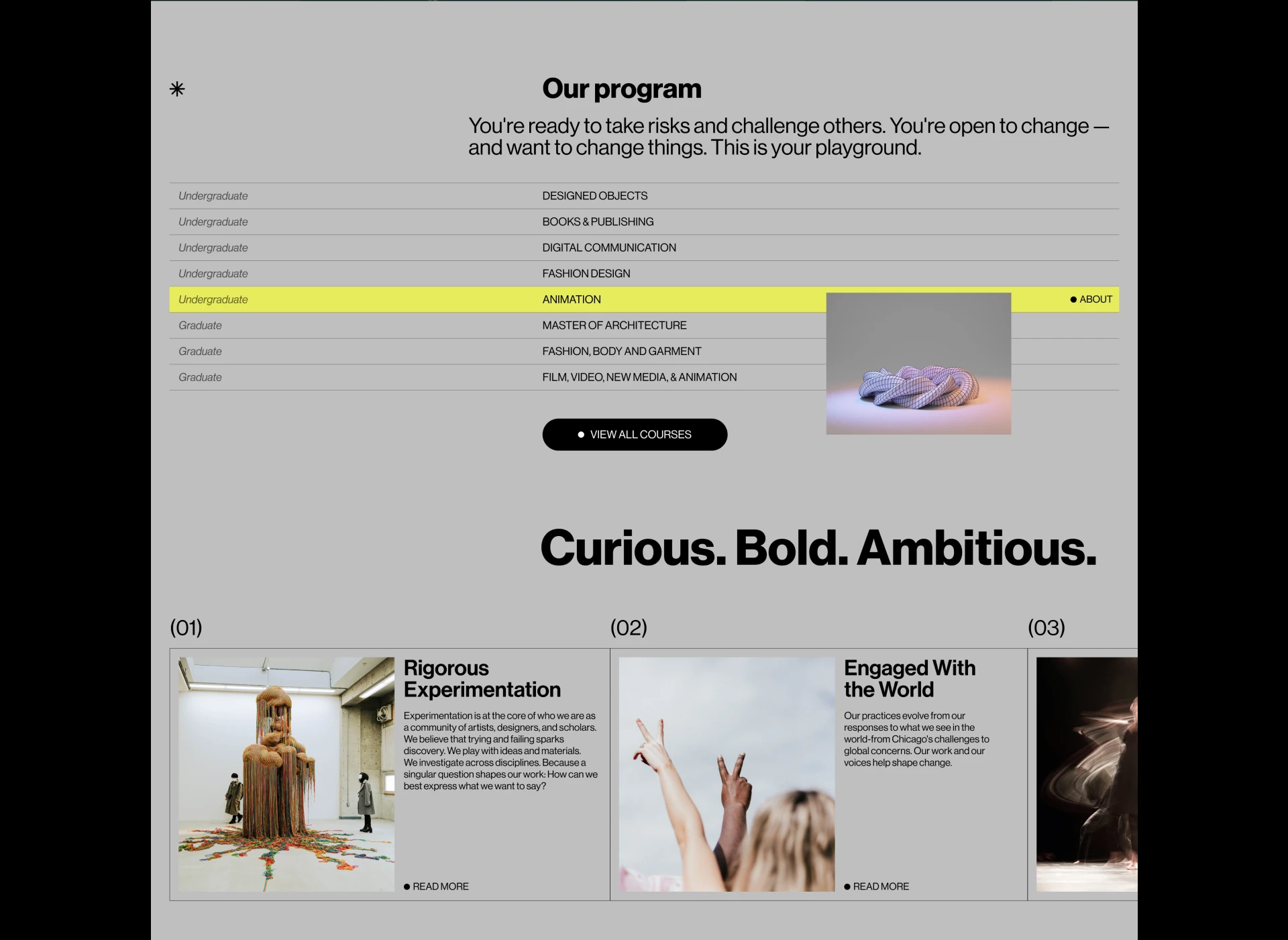The height and width of the screenshot is (940, 1288).
Task: Open the Fashion Design program
Action: point(586,274)
